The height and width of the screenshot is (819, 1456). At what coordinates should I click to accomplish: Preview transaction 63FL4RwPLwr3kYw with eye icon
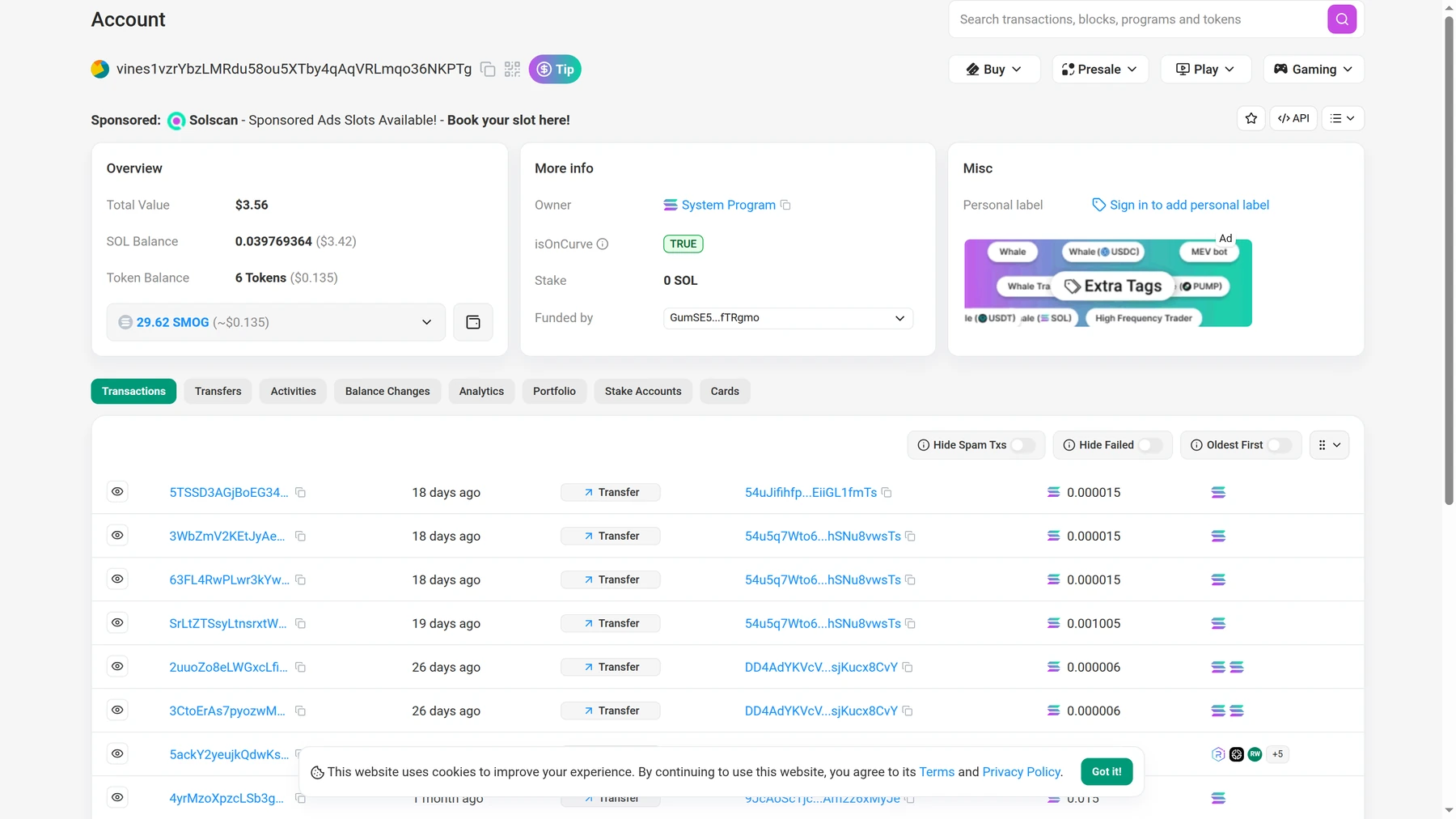tap(117, 579)
